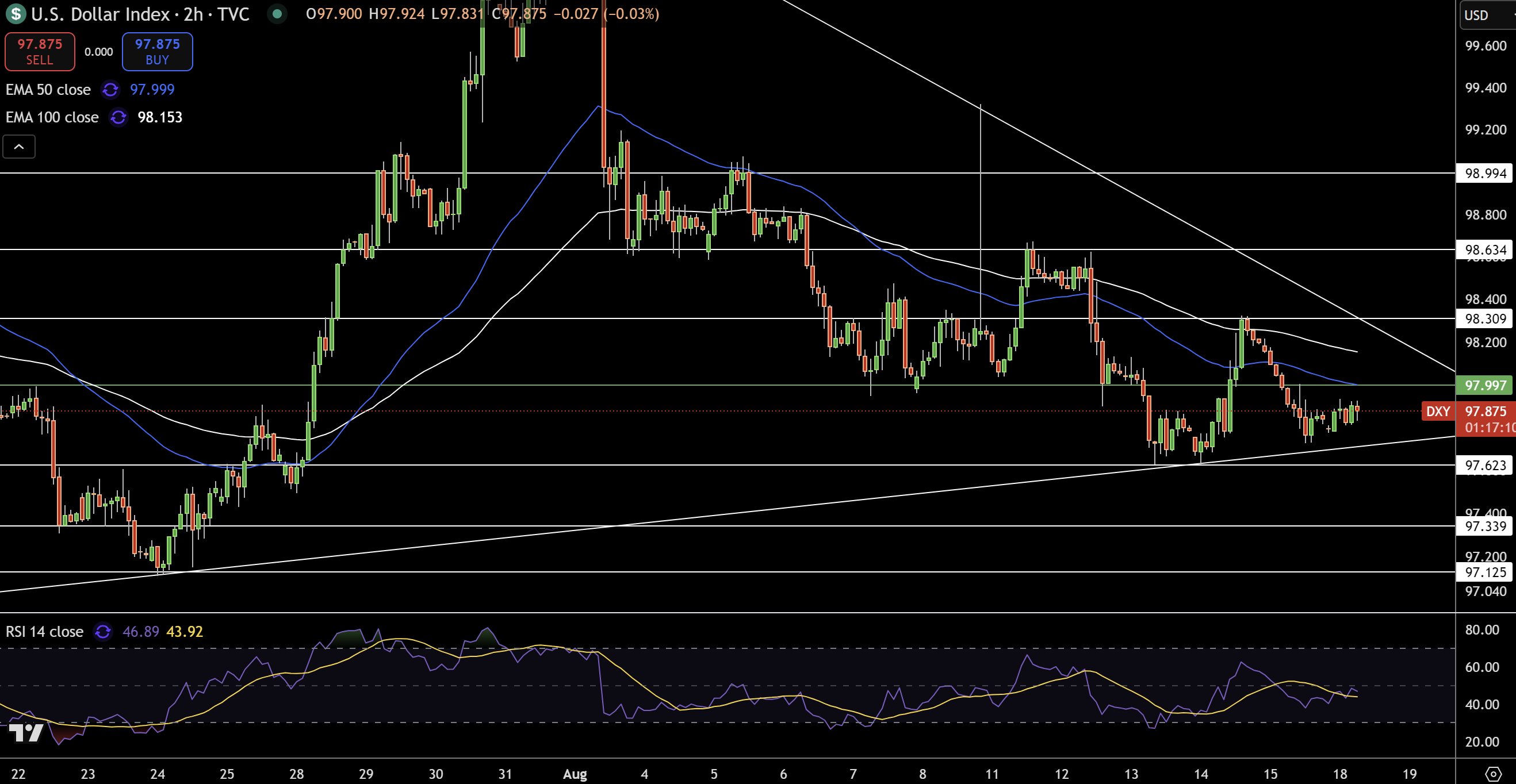The width and height of the screenshot is (1516, 784).
Task: Click the RSI average value 43.92
Action: 185,632
